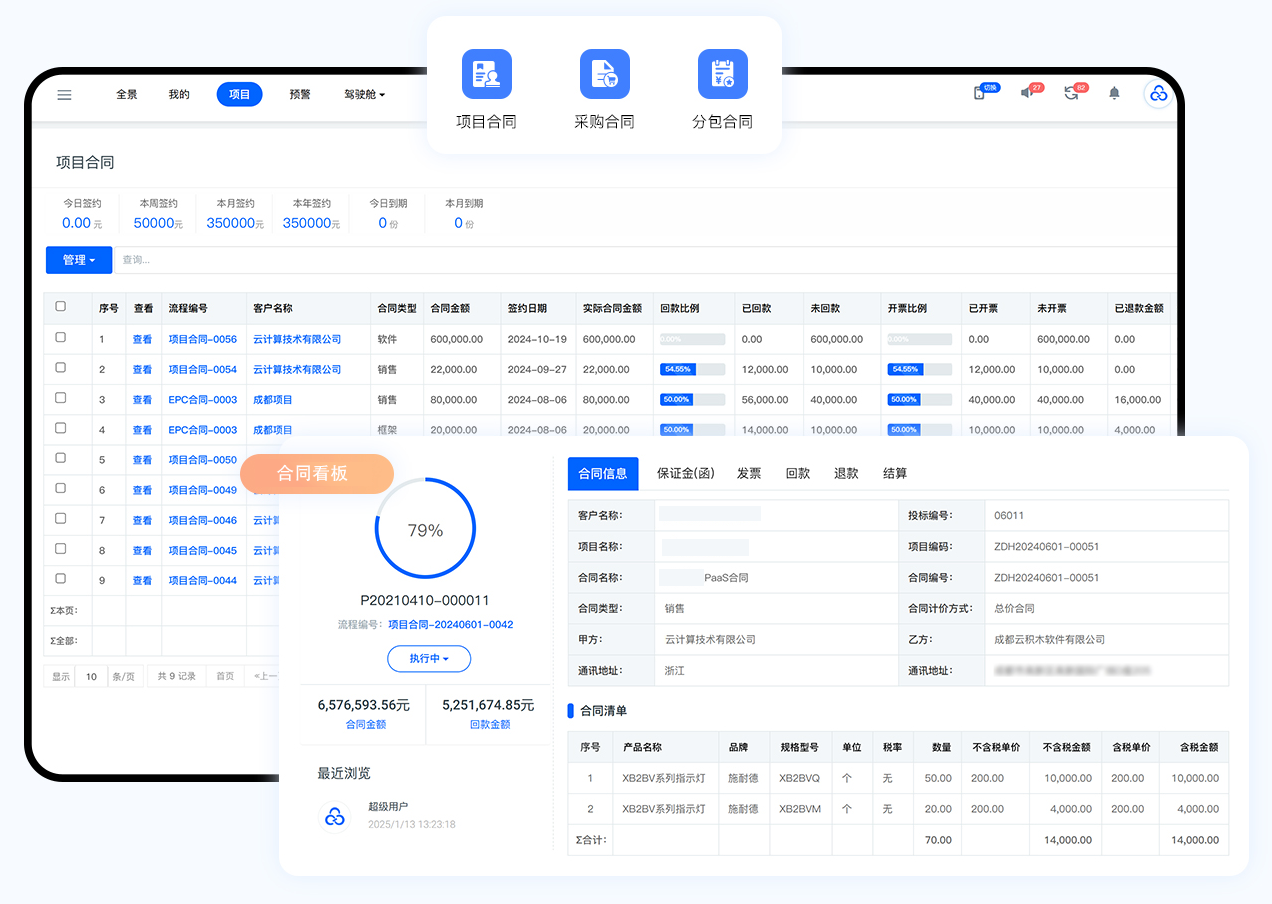Screen dimensions: 1272x904
Task: Switch to the 发票 tab
Action: click(x=750, y=474)
